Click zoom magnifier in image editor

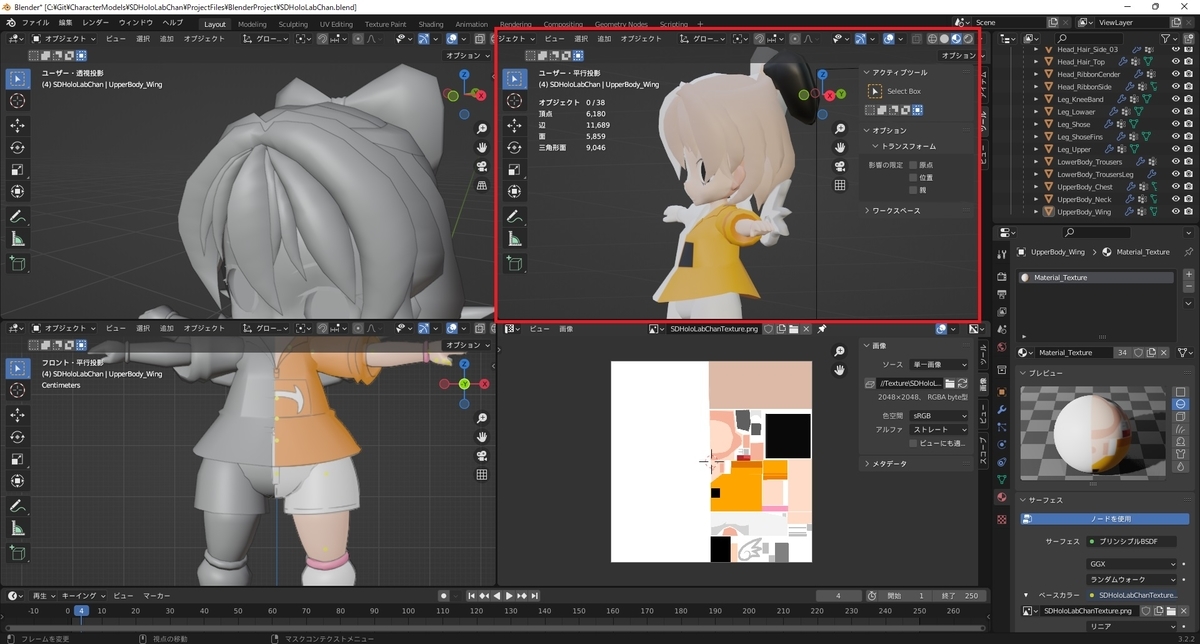click(x=840, y=350)
